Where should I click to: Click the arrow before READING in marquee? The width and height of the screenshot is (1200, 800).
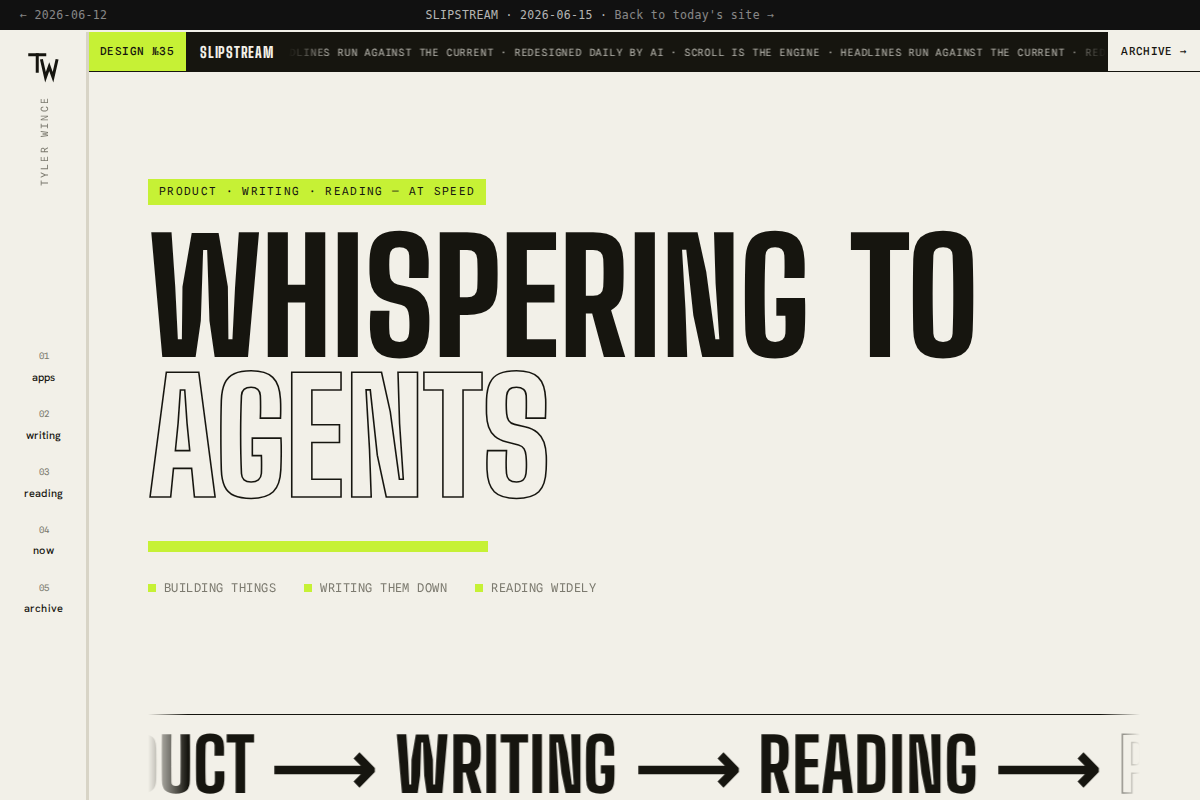(688, 769)
